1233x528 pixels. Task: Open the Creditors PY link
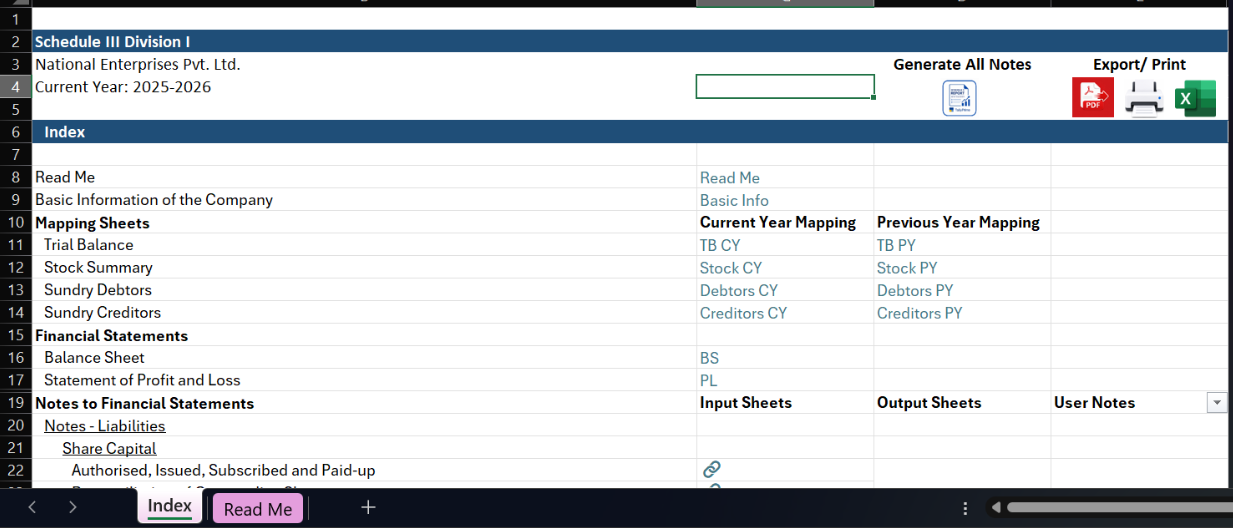(919, 313)
